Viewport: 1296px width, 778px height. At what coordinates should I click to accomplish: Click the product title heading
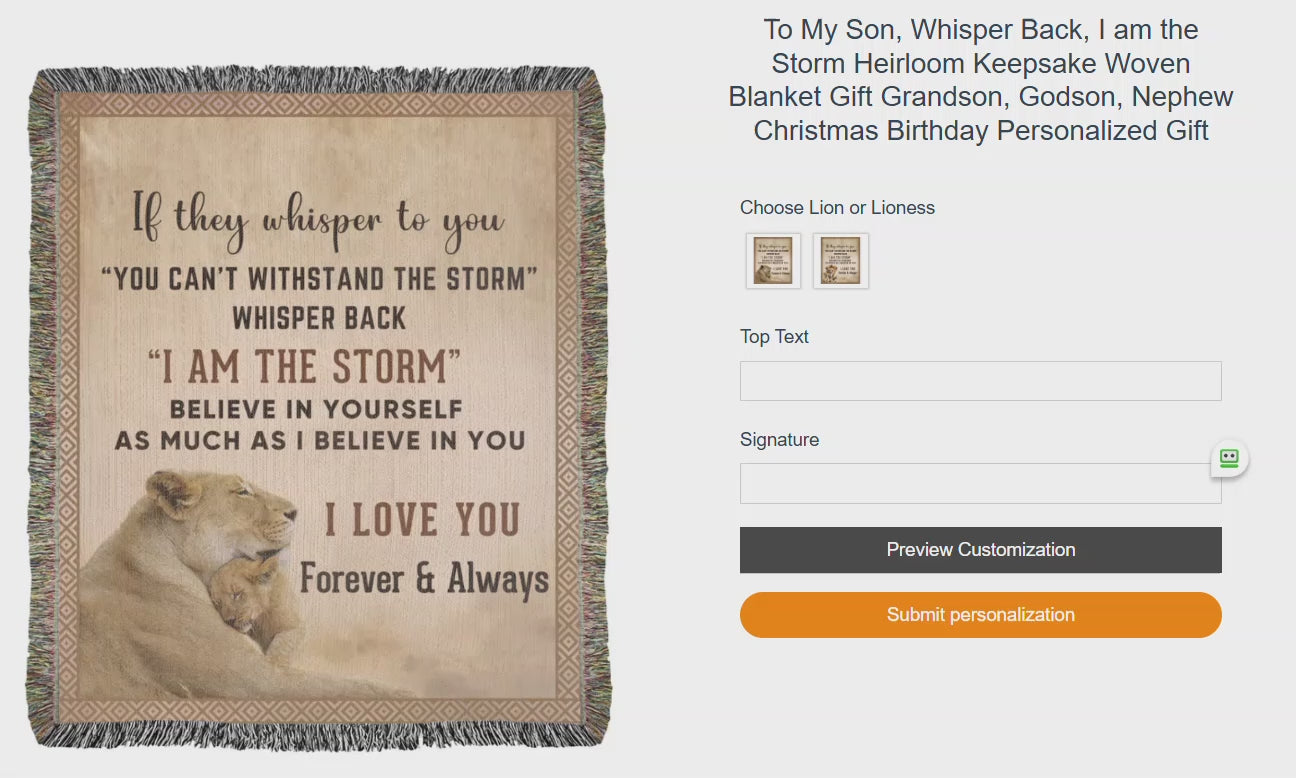(x=981, y=79)
